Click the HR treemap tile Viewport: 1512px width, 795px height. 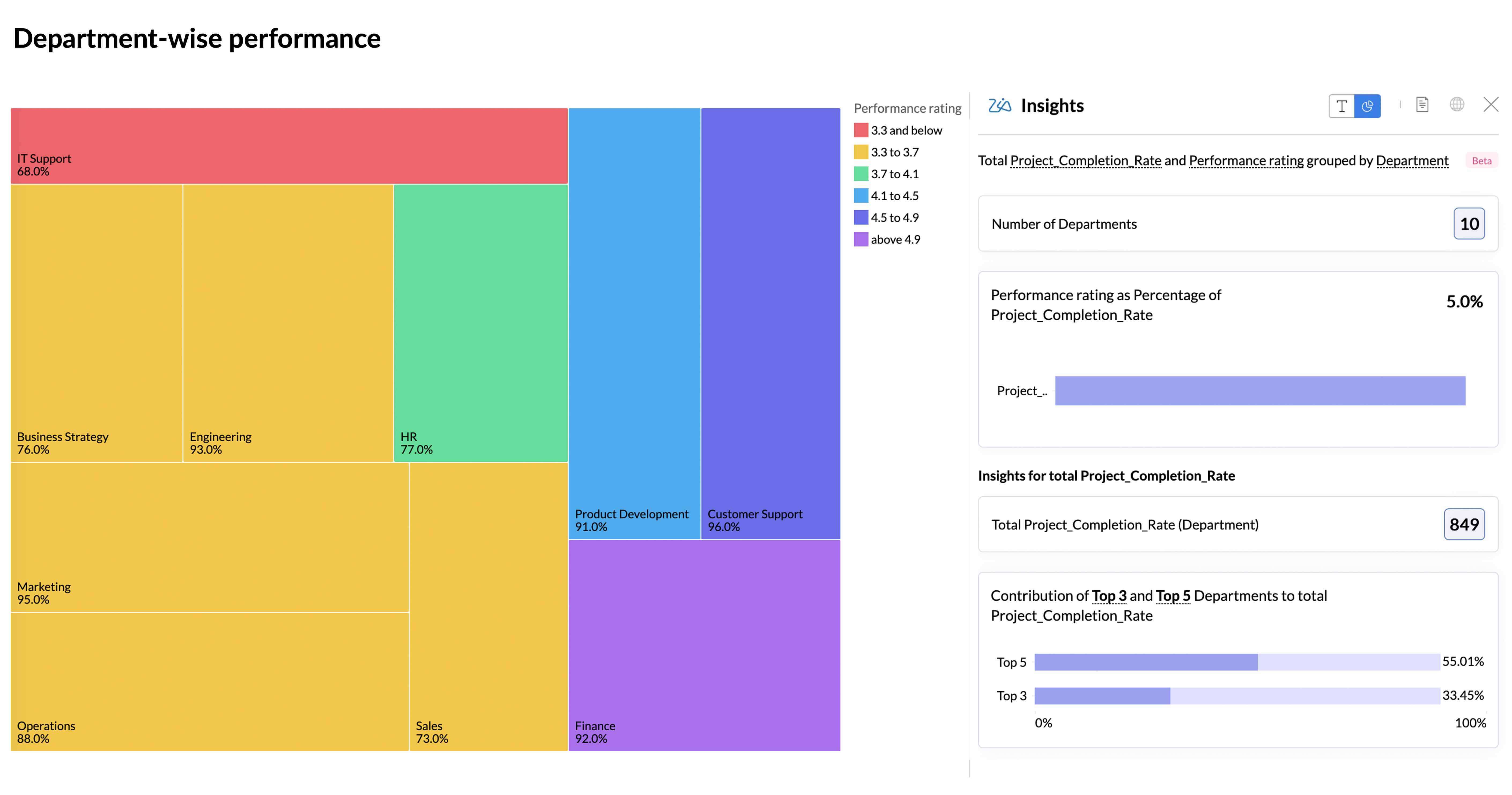[481, 323]
